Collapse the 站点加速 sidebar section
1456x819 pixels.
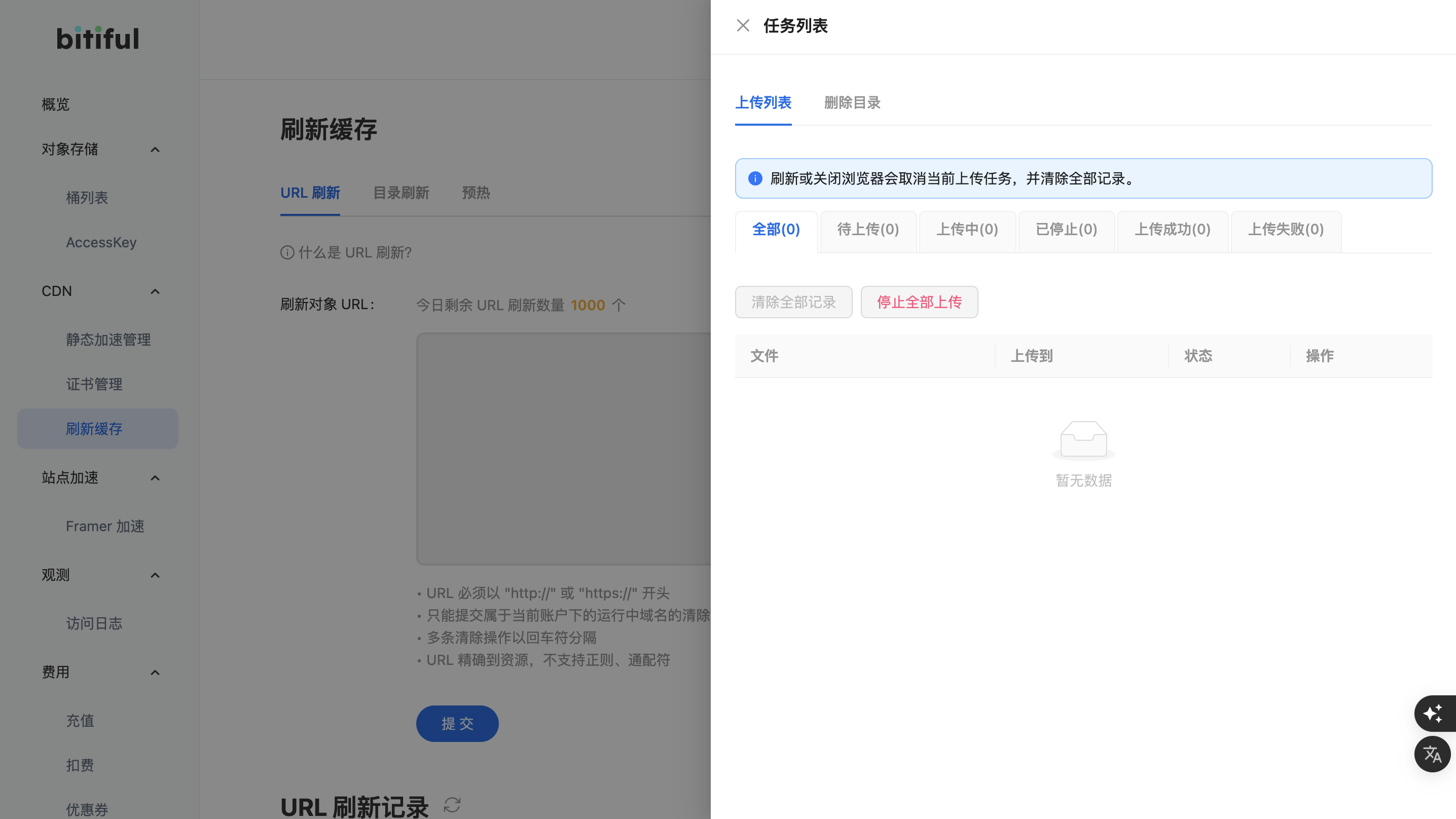click(x=156, y=477)
